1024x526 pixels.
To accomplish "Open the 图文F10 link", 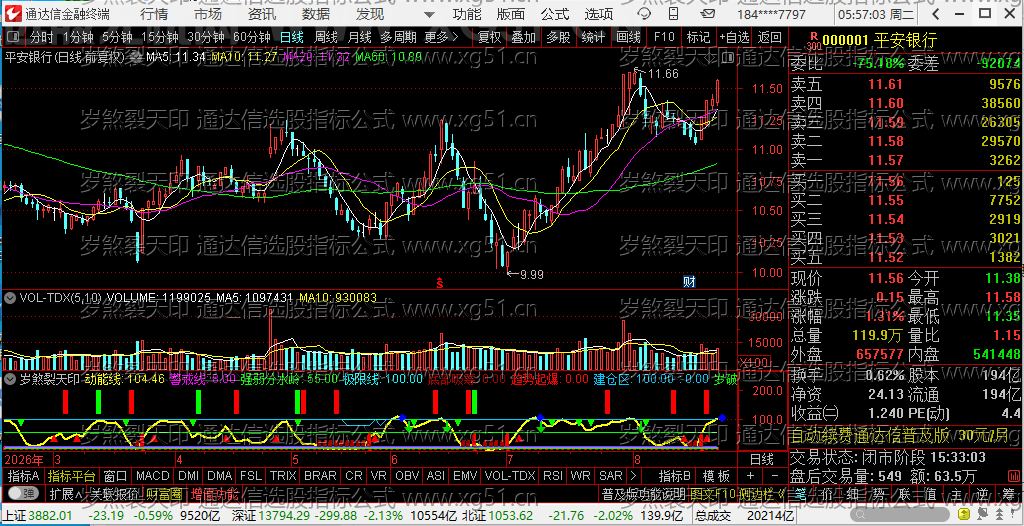I will coord(712,493).
